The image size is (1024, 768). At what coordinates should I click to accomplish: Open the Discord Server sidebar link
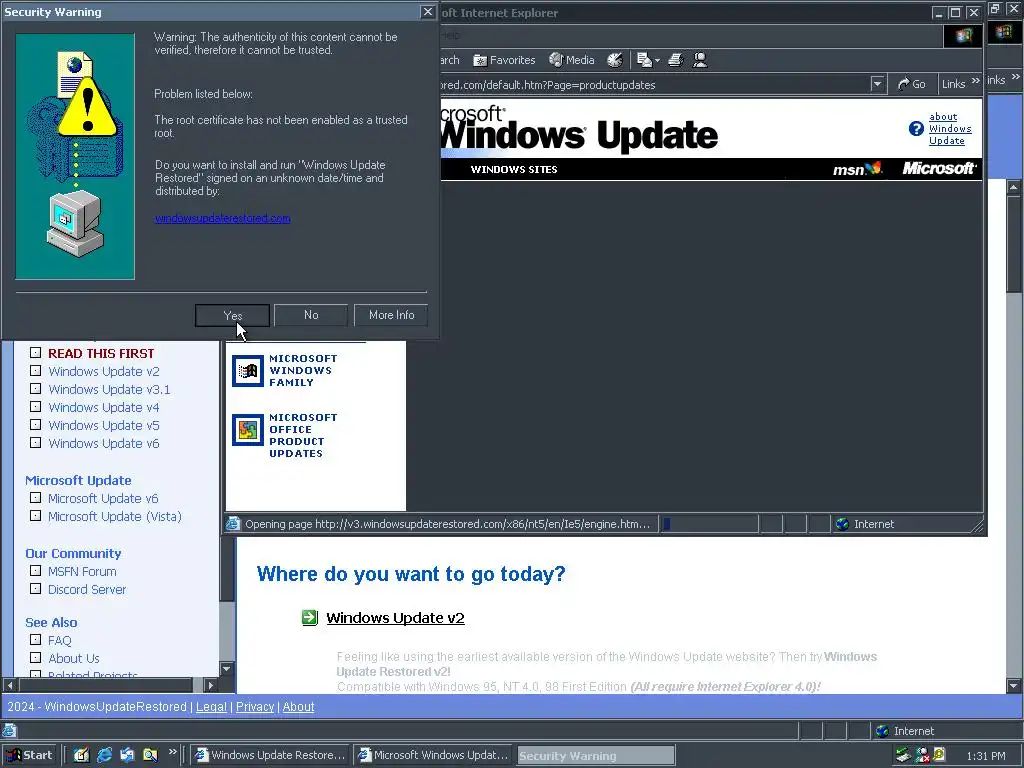click(x=87, y=589)
